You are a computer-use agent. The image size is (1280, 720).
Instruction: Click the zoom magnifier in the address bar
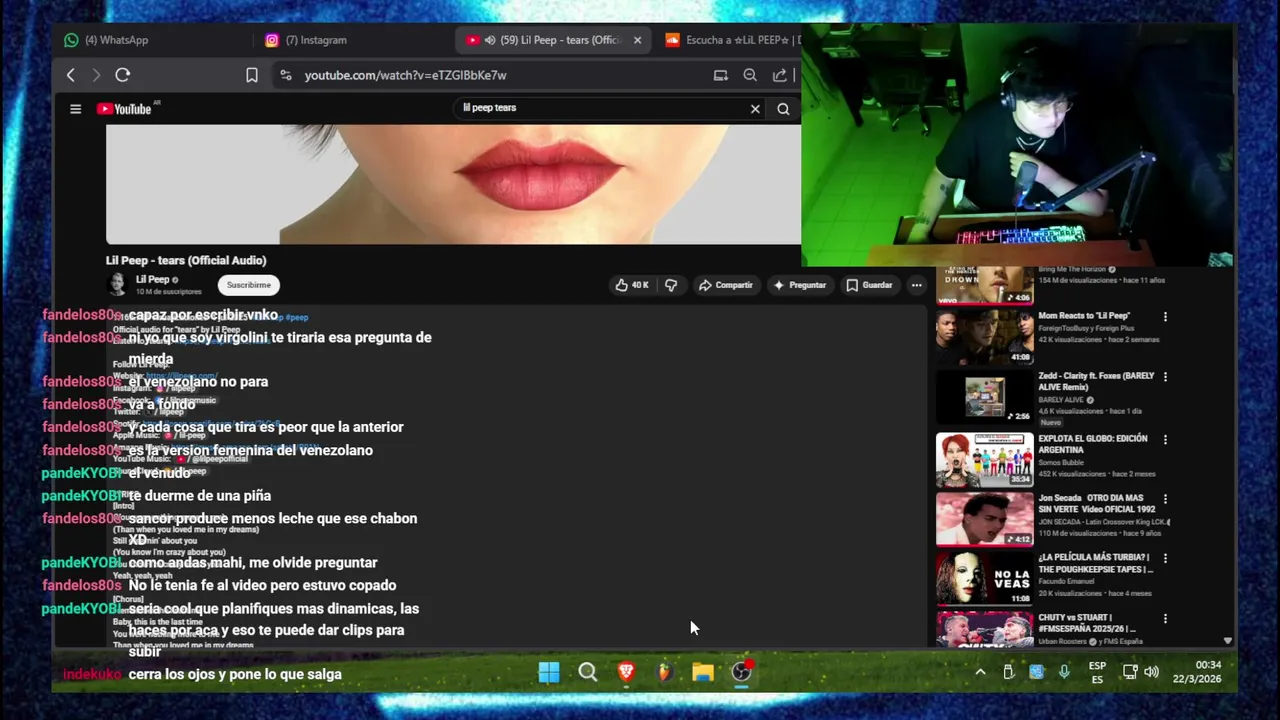750,75
